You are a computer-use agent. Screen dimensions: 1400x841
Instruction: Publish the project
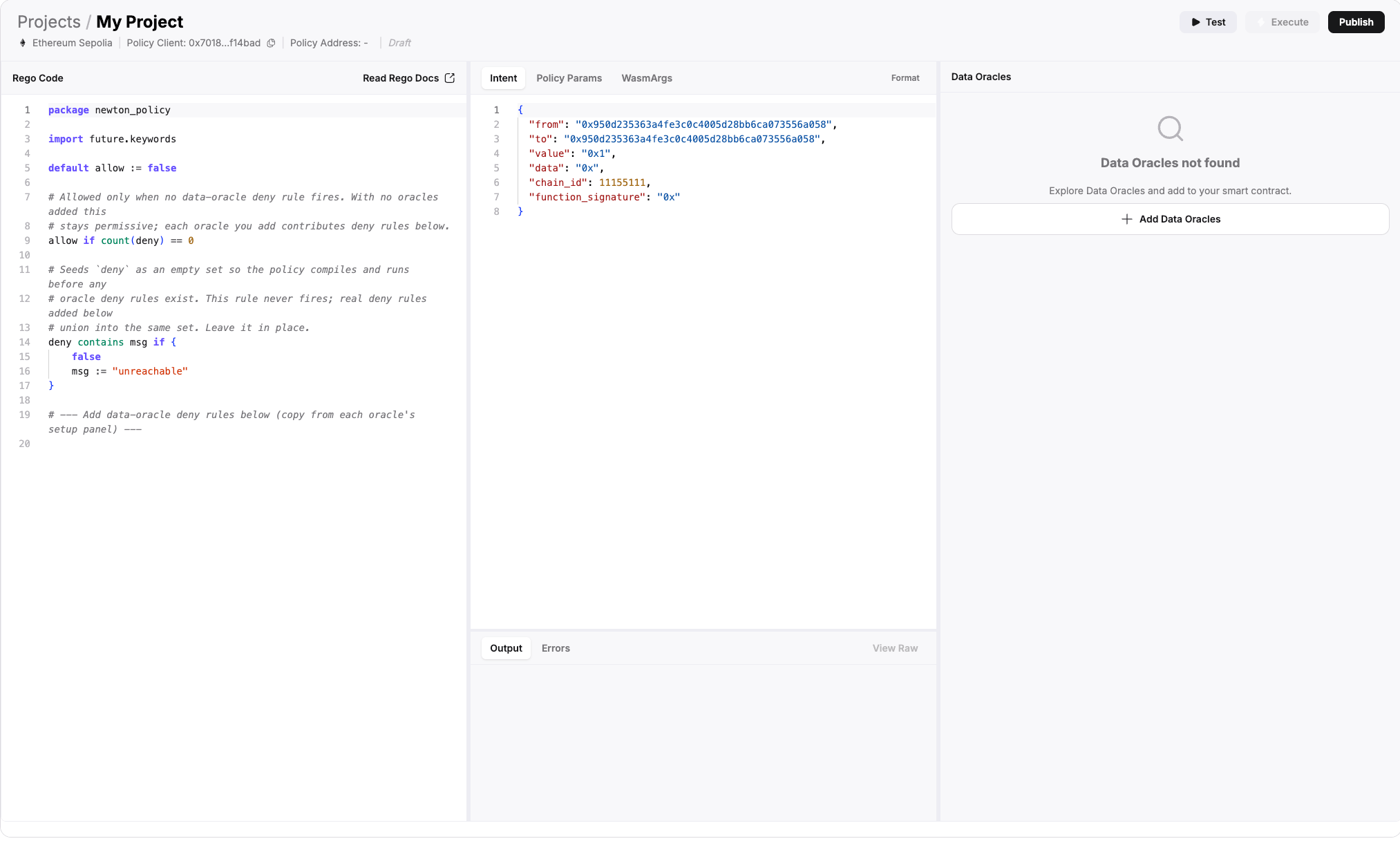pyautogui.click(x=1356, y=22)
